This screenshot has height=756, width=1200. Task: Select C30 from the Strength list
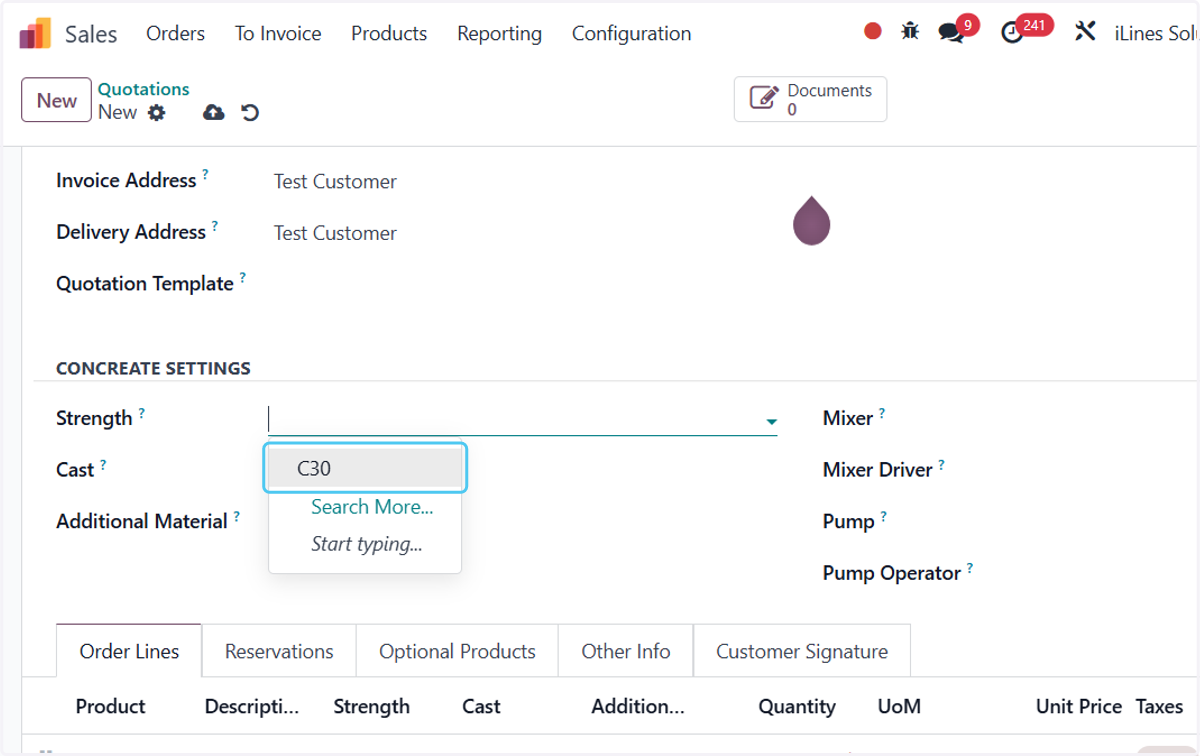pyautogui.click(x=365, y=468)
